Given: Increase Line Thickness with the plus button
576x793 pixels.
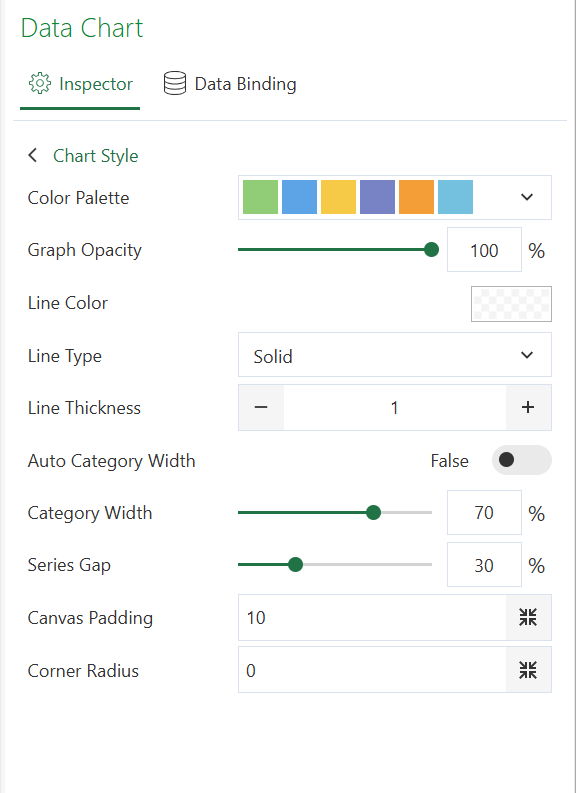Looking at the screenshot, I should point(528,407).
